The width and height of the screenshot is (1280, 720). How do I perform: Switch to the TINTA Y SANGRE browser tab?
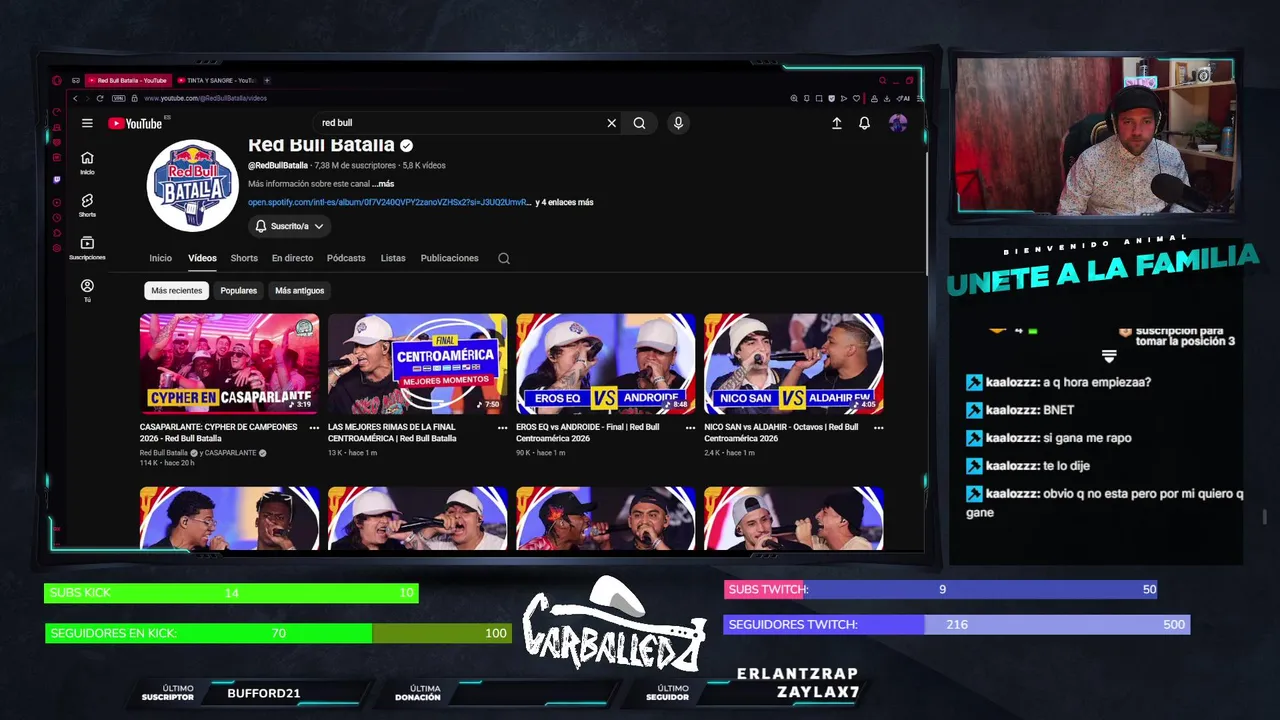pyautogui.click(x=217, y=80)
